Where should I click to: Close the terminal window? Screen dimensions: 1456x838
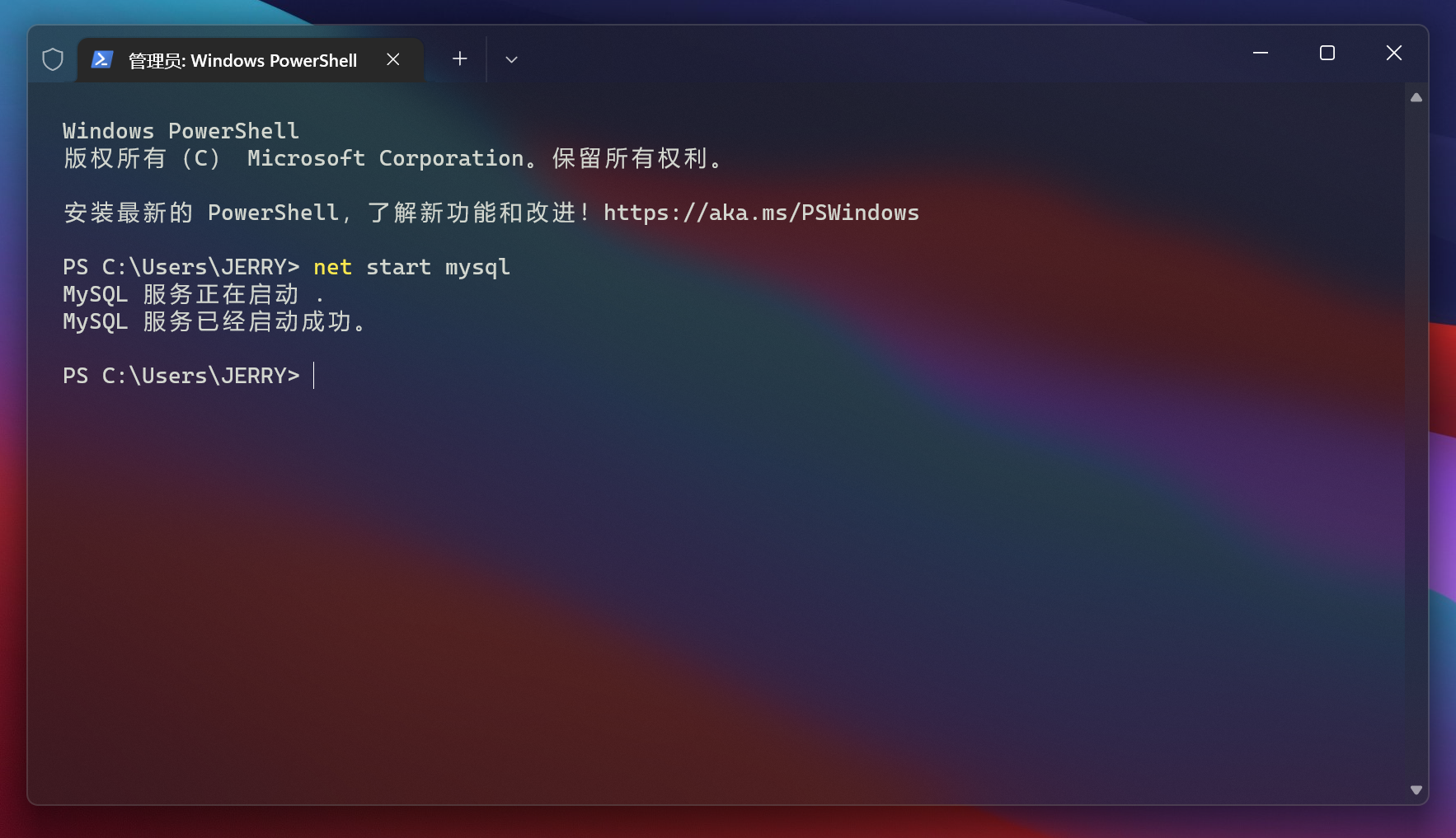click(x=1393, y=53)
